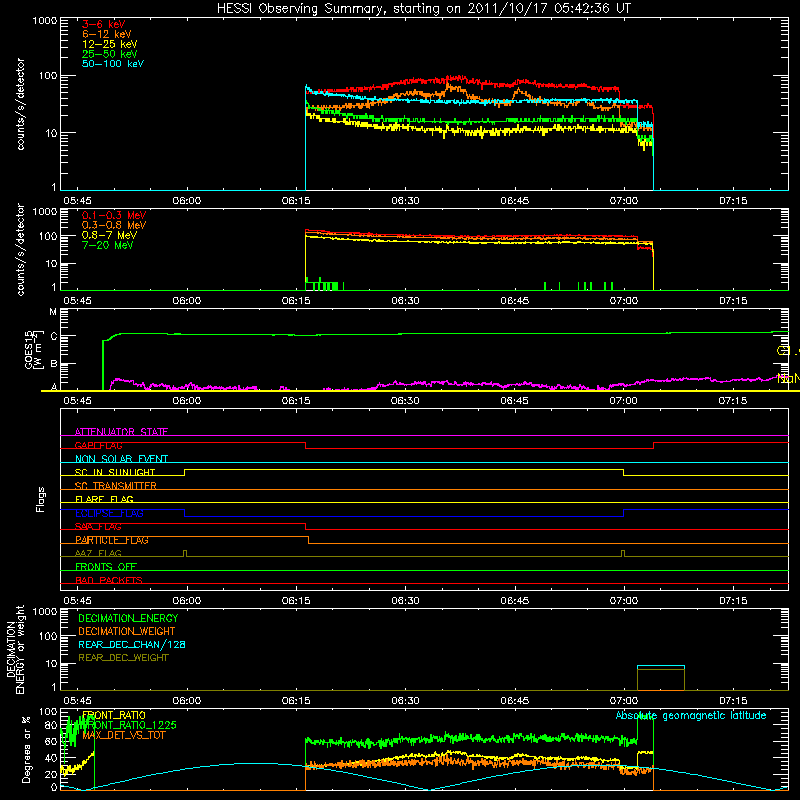
Task: Select the NON_SOLAR_EVENT flag label
Action: click(x=121, y=459)
